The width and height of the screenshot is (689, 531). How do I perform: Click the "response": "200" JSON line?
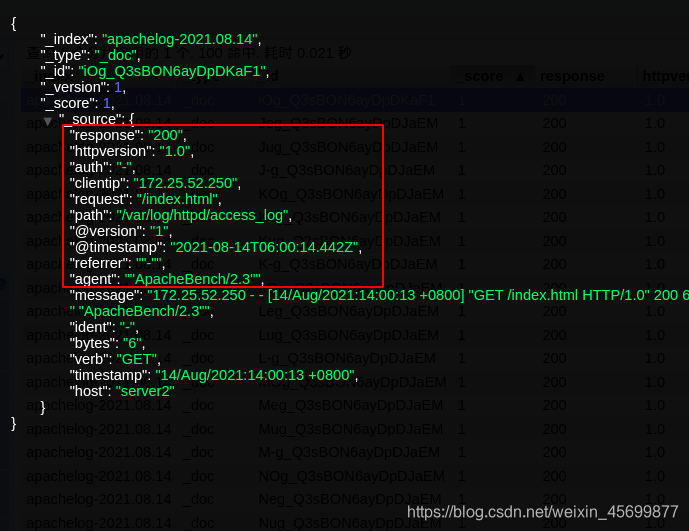[128, 135]
